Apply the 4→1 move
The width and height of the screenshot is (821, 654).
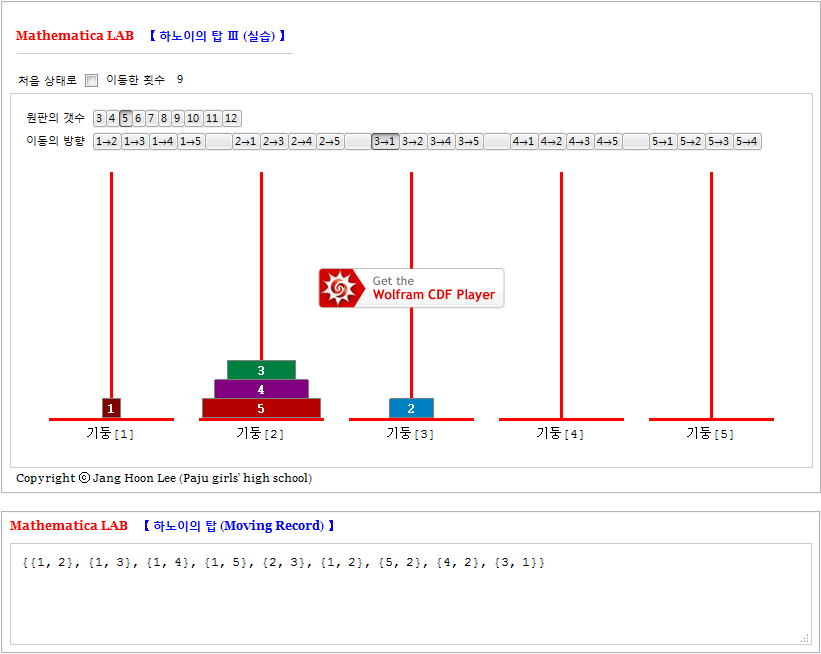tap(524, 141)
